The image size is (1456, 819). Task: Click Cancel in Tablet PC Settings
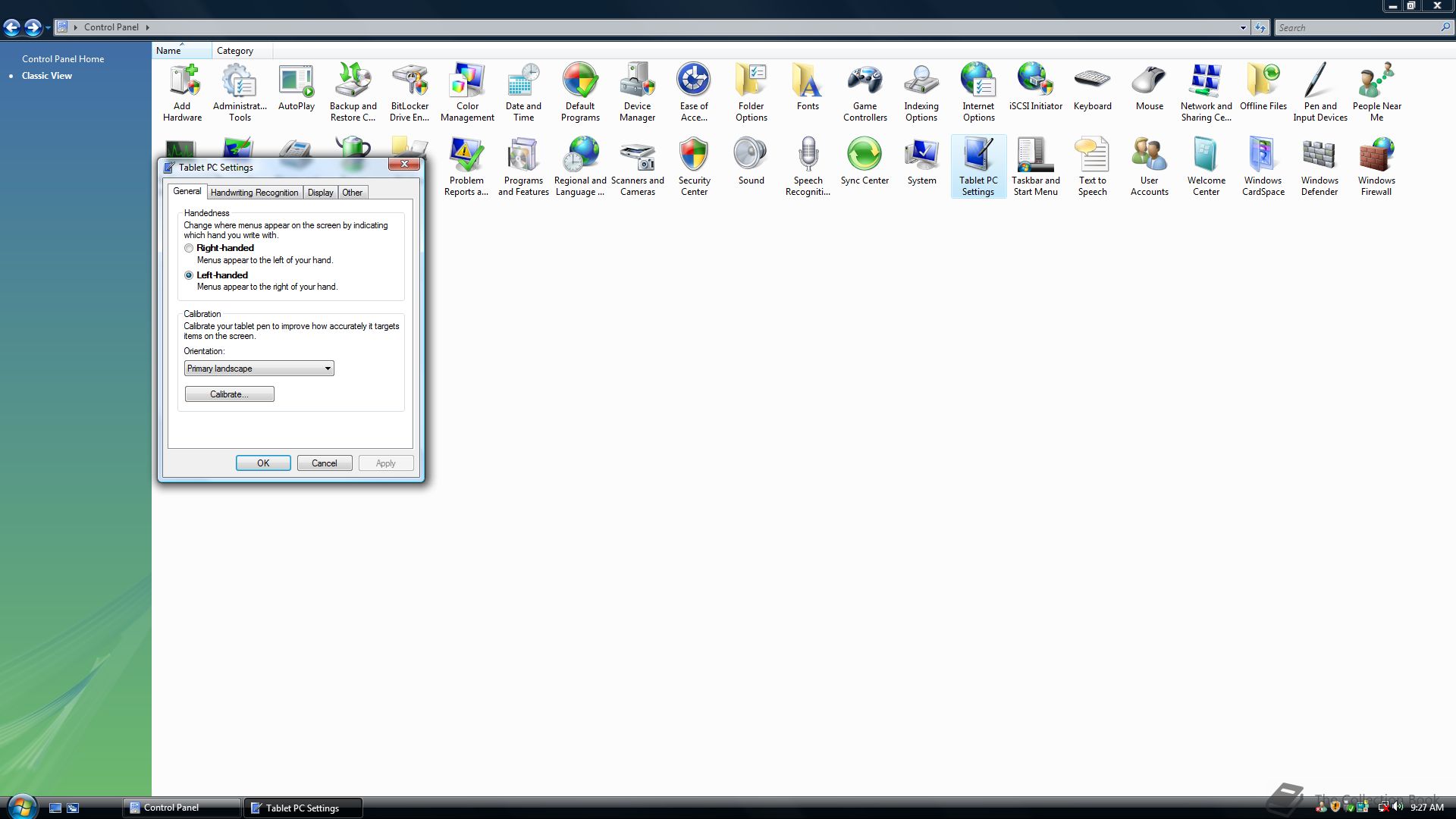coord(325,463)
